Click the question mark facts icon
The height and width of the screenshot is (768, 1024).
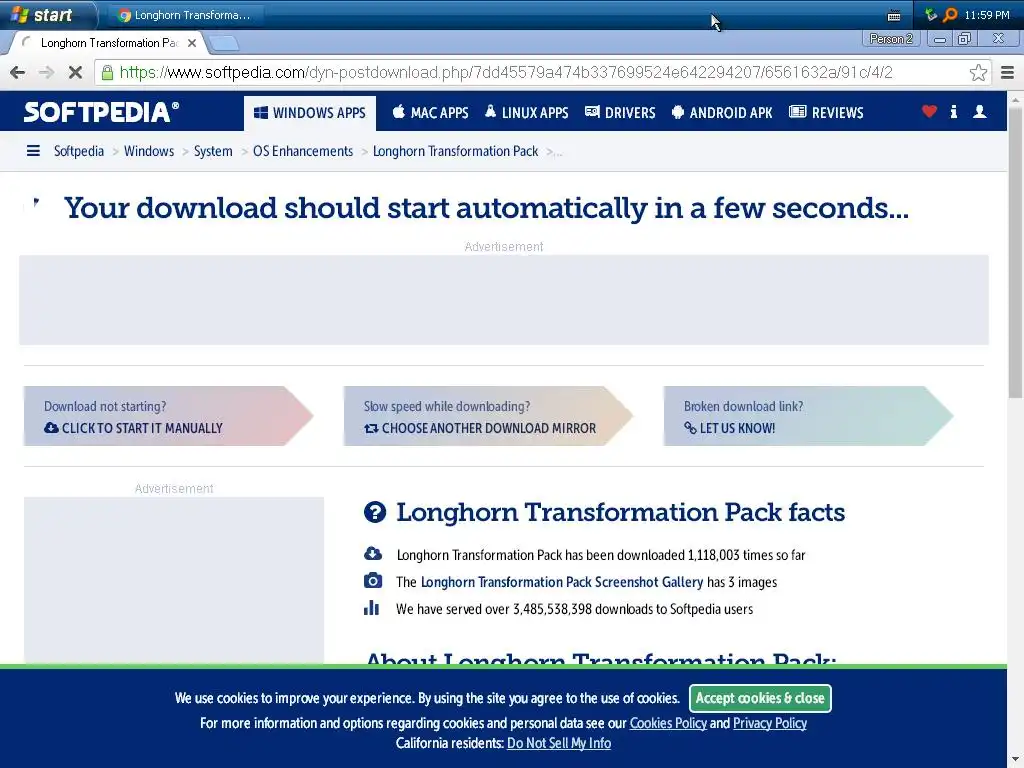[375, 512]
